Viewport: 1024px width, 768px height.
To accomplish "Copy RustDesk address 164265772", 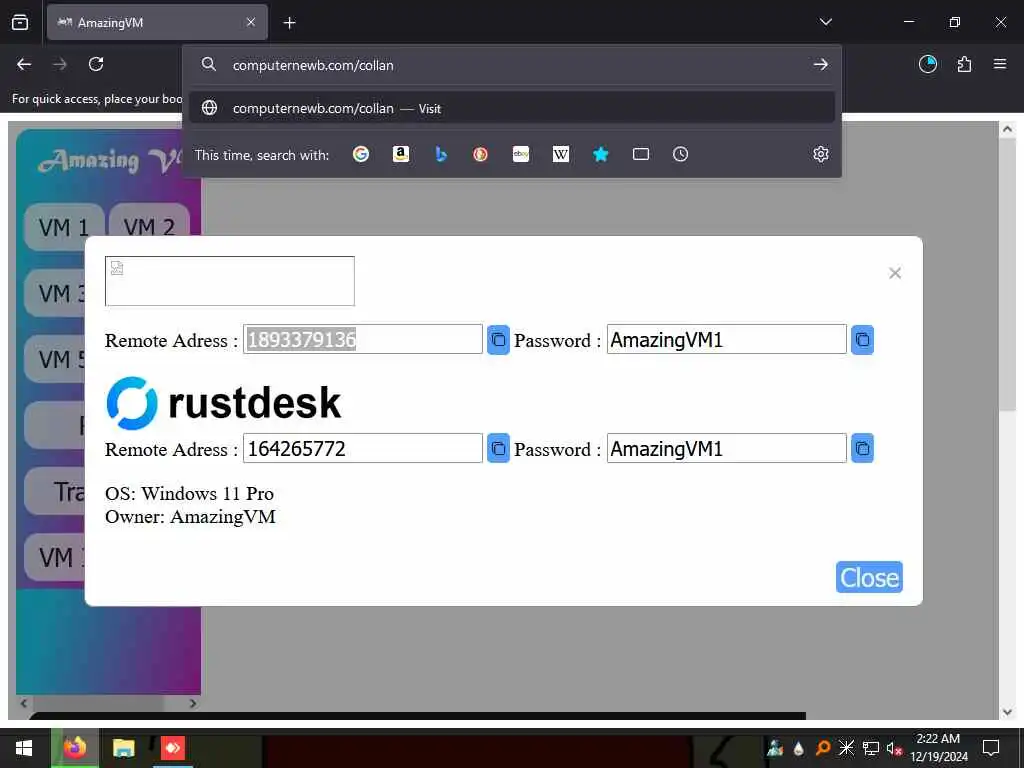I will (498, 449).
